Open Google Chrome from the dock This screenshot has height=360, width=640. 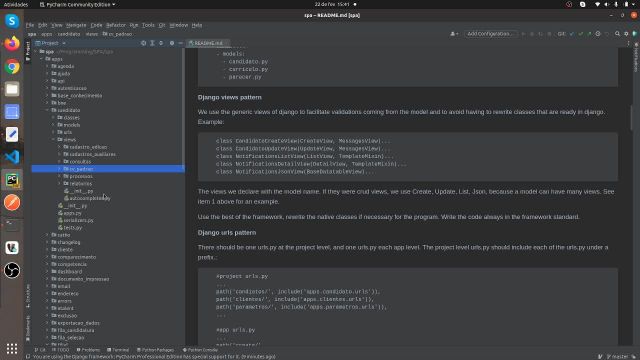[x=12, y=67]
